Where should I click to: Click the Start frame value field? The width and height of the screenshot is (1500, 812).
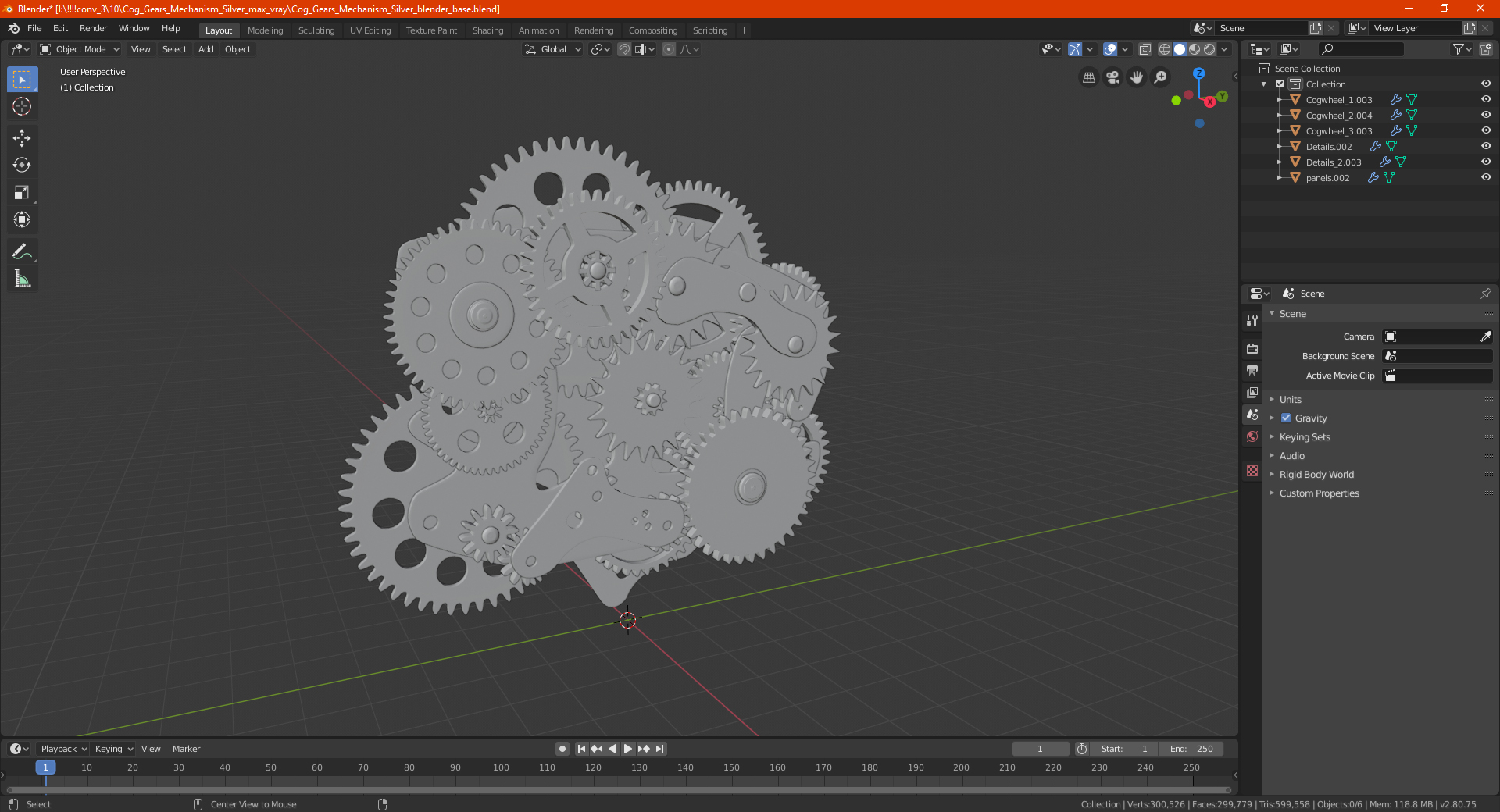[1125, 749]
